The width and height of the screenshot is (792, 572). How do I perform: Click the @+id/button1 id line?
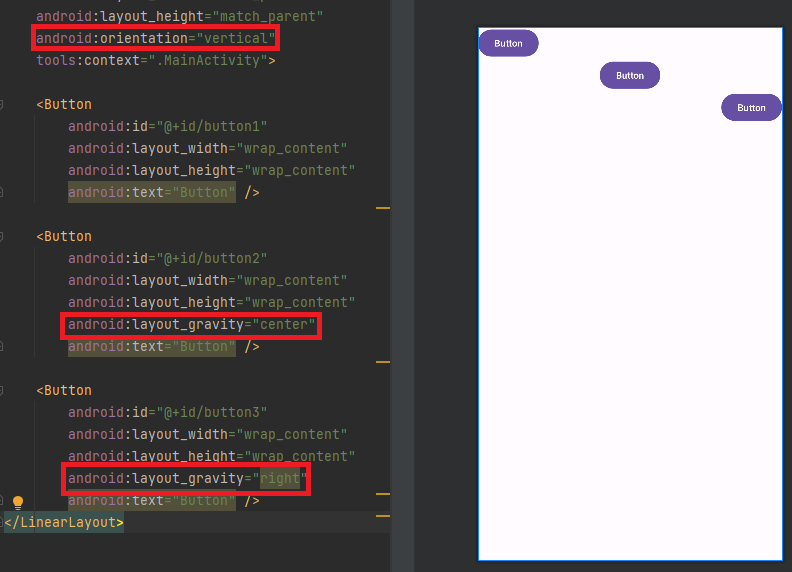168,126
